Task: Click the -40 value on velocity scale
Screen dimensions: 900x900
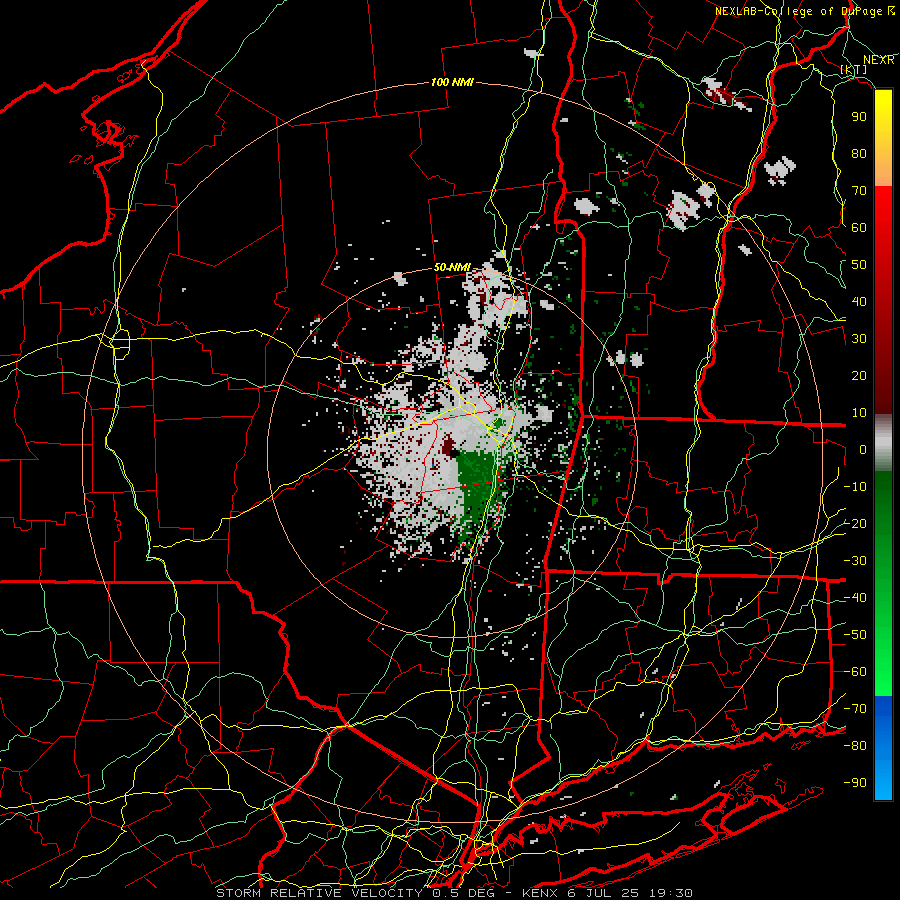Action: click(x=855, y=598)
